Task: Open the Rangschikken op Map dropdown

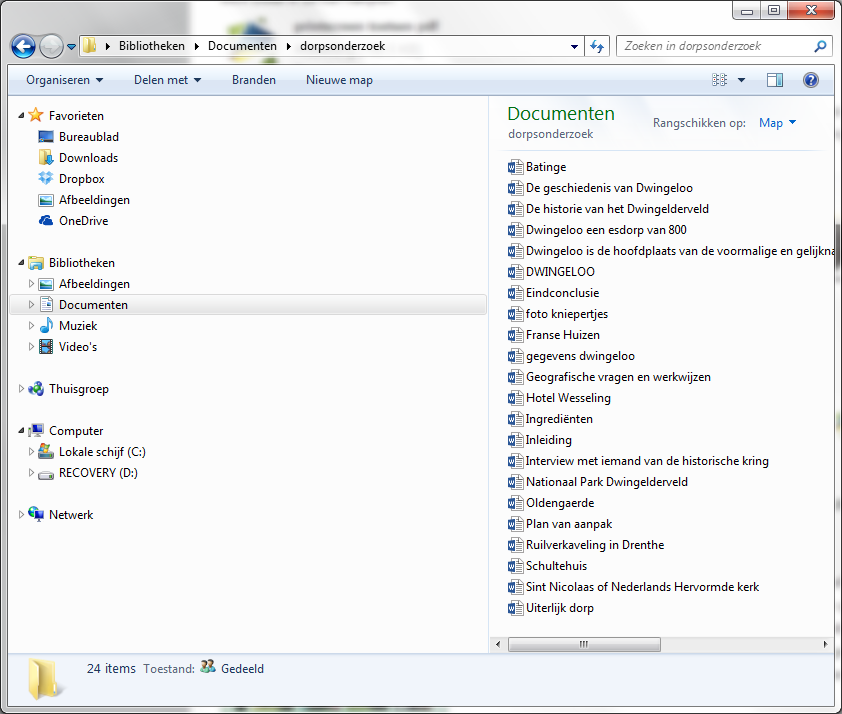Action: [x=778, y=123]
